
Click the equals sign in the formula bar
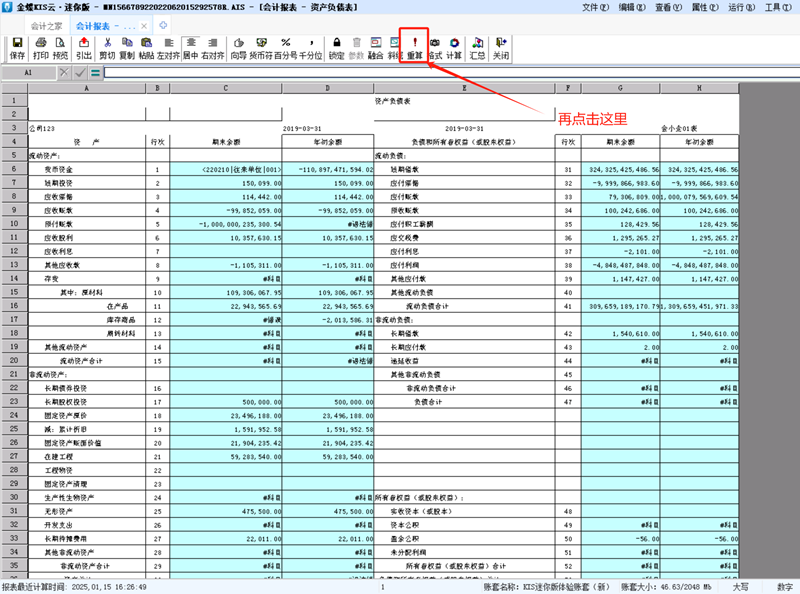95,73
